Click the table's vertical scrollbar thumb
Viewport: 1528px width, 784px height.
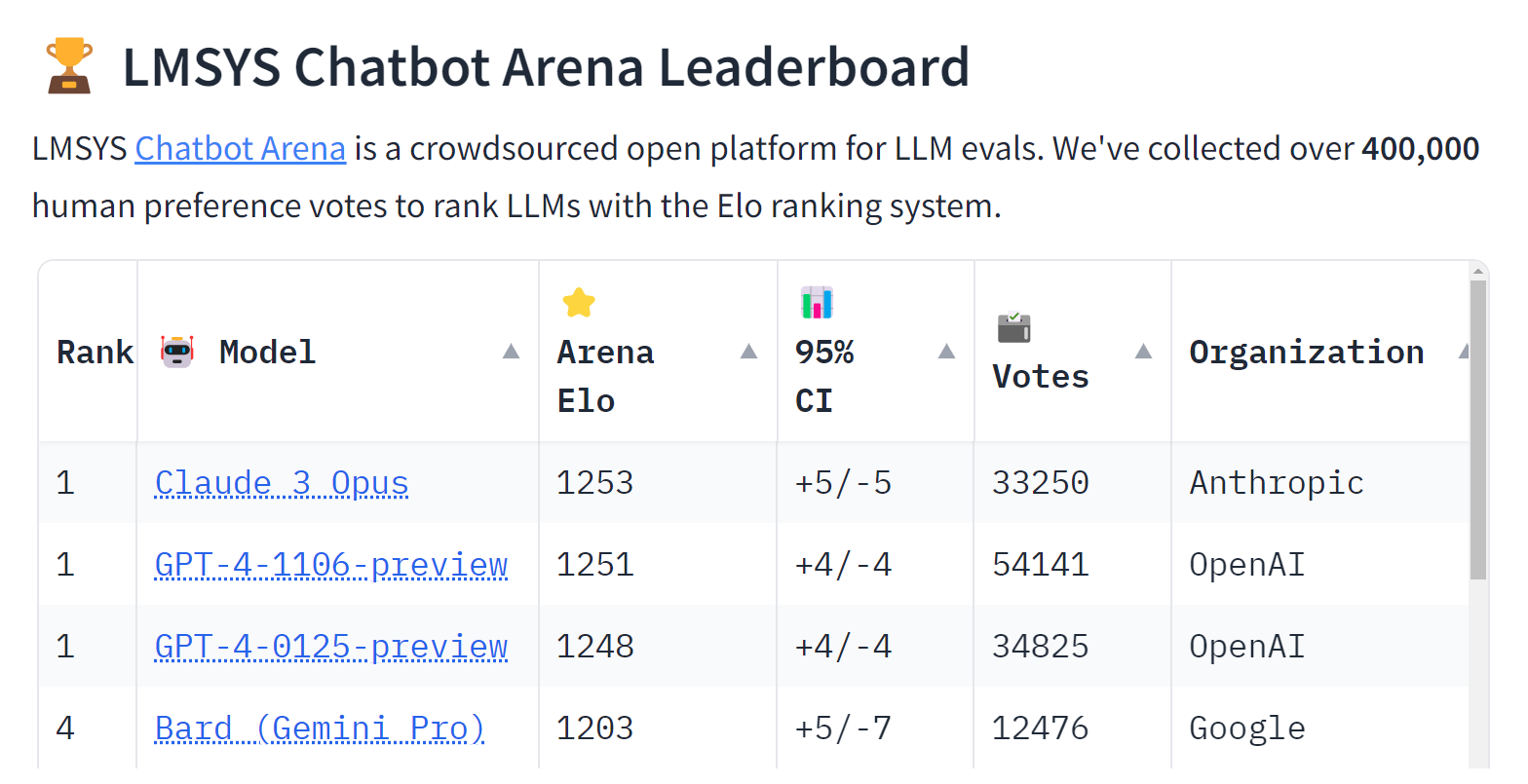[1478, 429]
